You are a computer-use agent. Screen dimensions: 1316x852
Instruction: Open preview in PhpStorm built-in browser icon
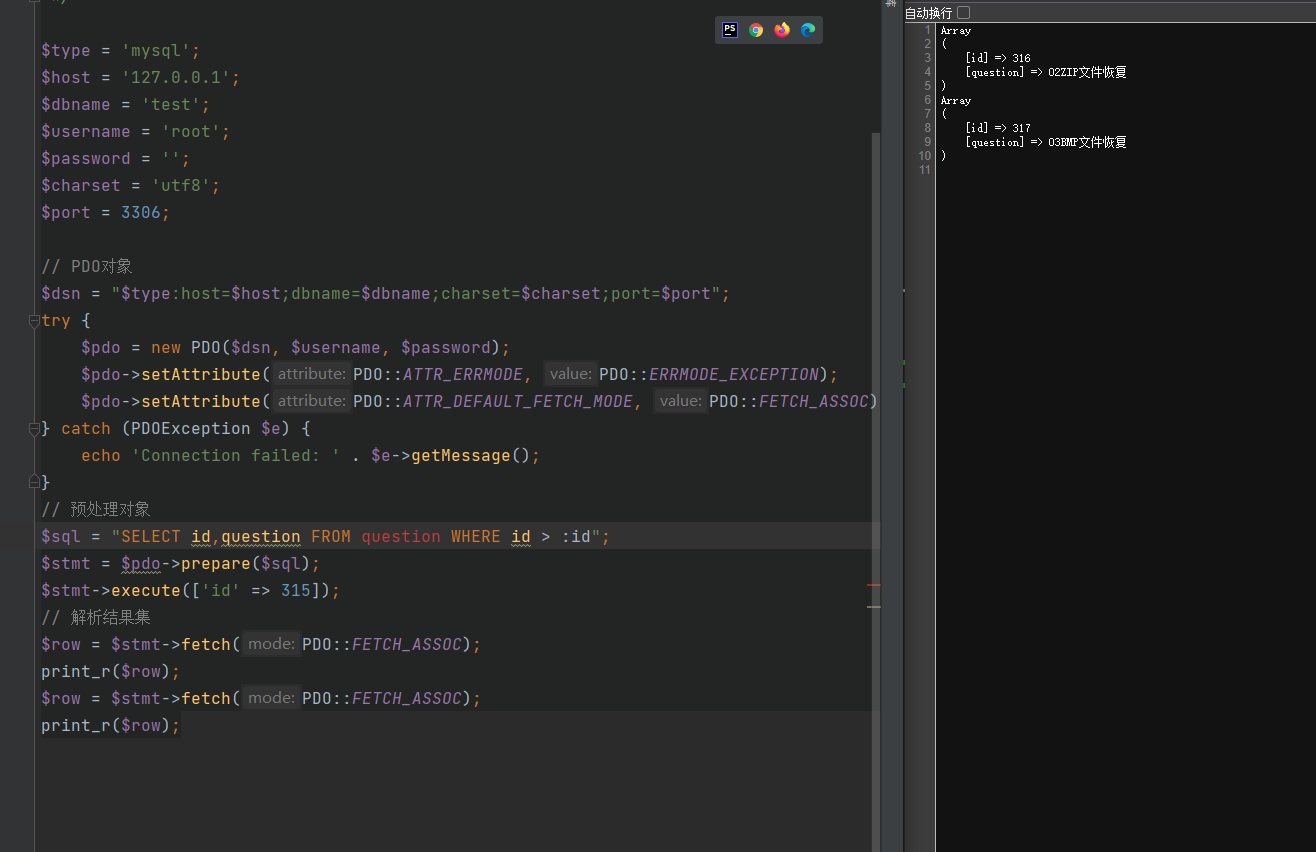click(730, 30)
